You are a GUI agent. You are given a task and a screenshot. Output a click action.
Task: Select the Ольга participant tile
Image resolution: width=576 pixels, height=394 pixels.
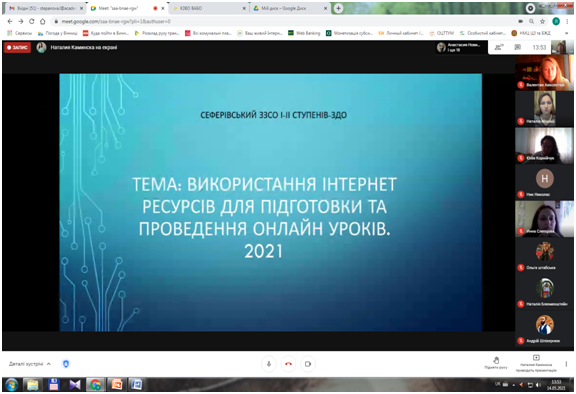(x=544, y=255)
